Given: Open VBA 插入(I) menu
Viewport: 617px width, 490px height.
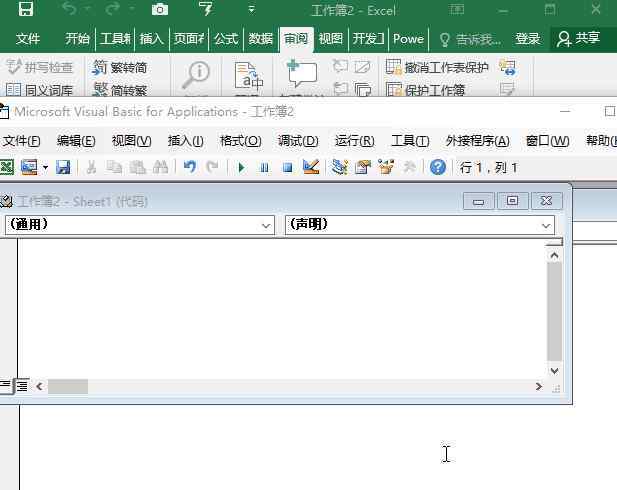Looking at the screenshot, I should pyautogui.click(x=185, y=141).
